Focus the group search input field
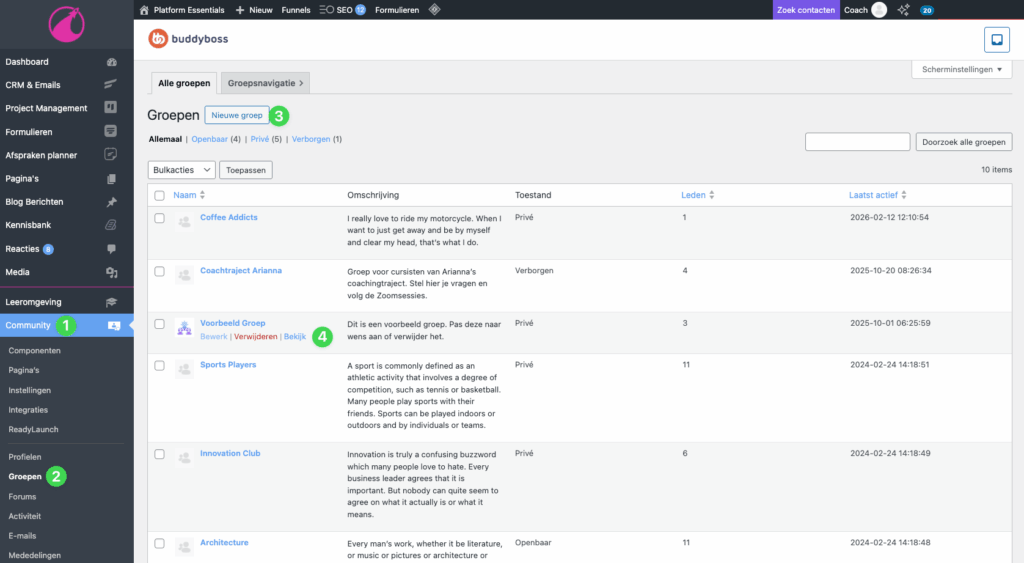 tap(857, 142)
